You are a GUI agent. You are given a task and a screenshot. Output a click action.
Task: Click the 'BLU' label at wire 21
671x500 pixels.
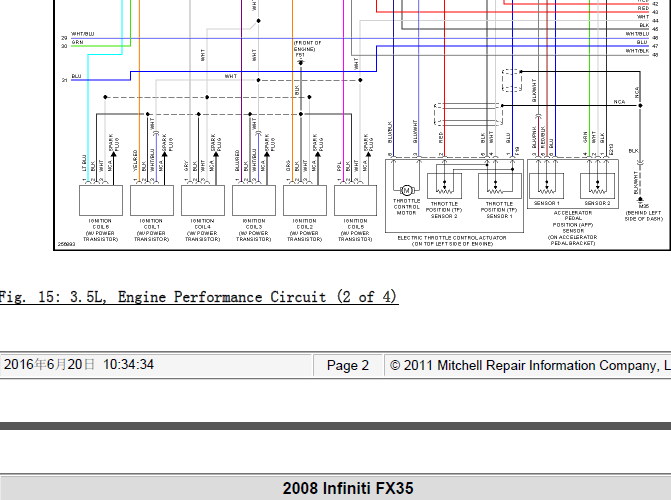76,76
